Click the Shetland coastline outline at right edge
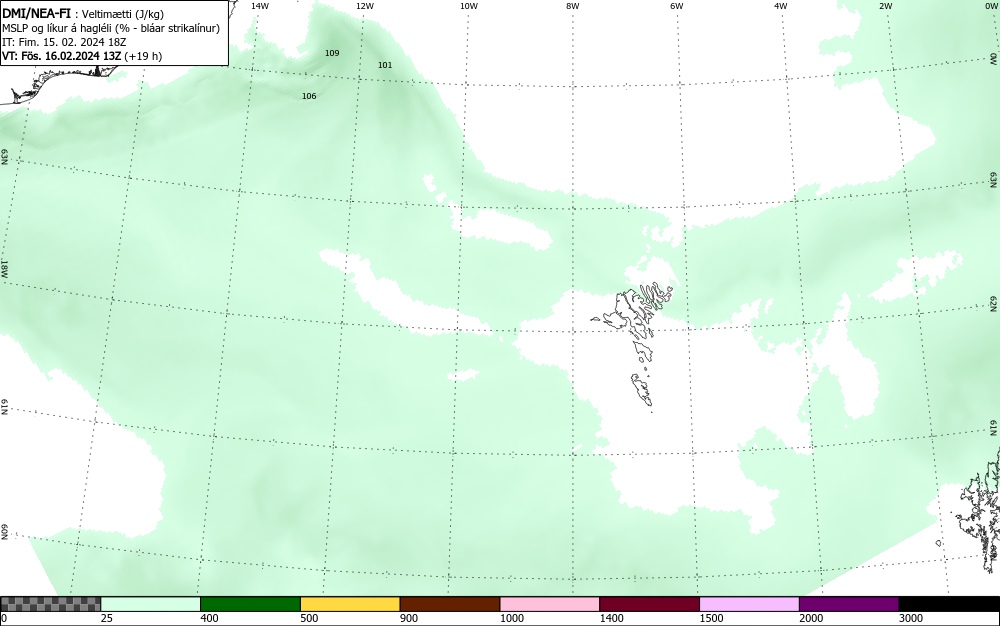The height and width of the screenshot is (626, 1000). [980, 510]
